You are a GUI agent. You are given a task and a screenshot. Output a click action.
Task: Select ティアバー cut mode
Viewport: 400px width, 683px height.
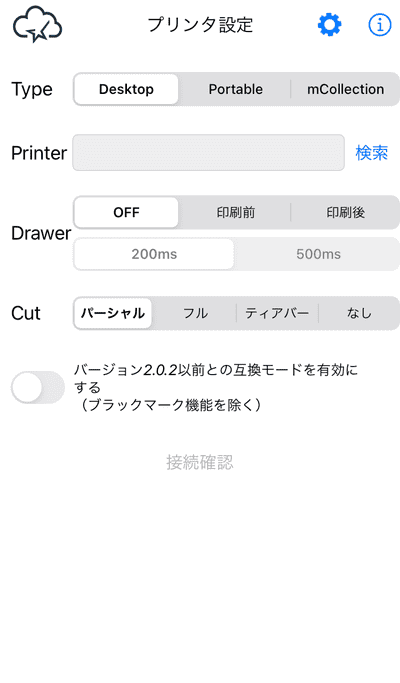click(x=277, y=313)
